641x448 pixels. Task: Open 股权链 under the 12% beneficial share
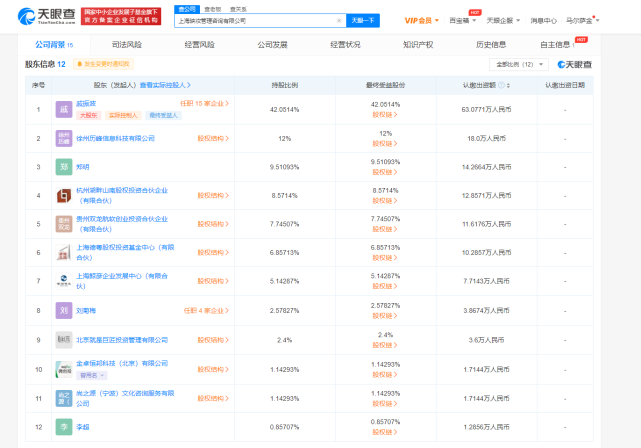385,143
